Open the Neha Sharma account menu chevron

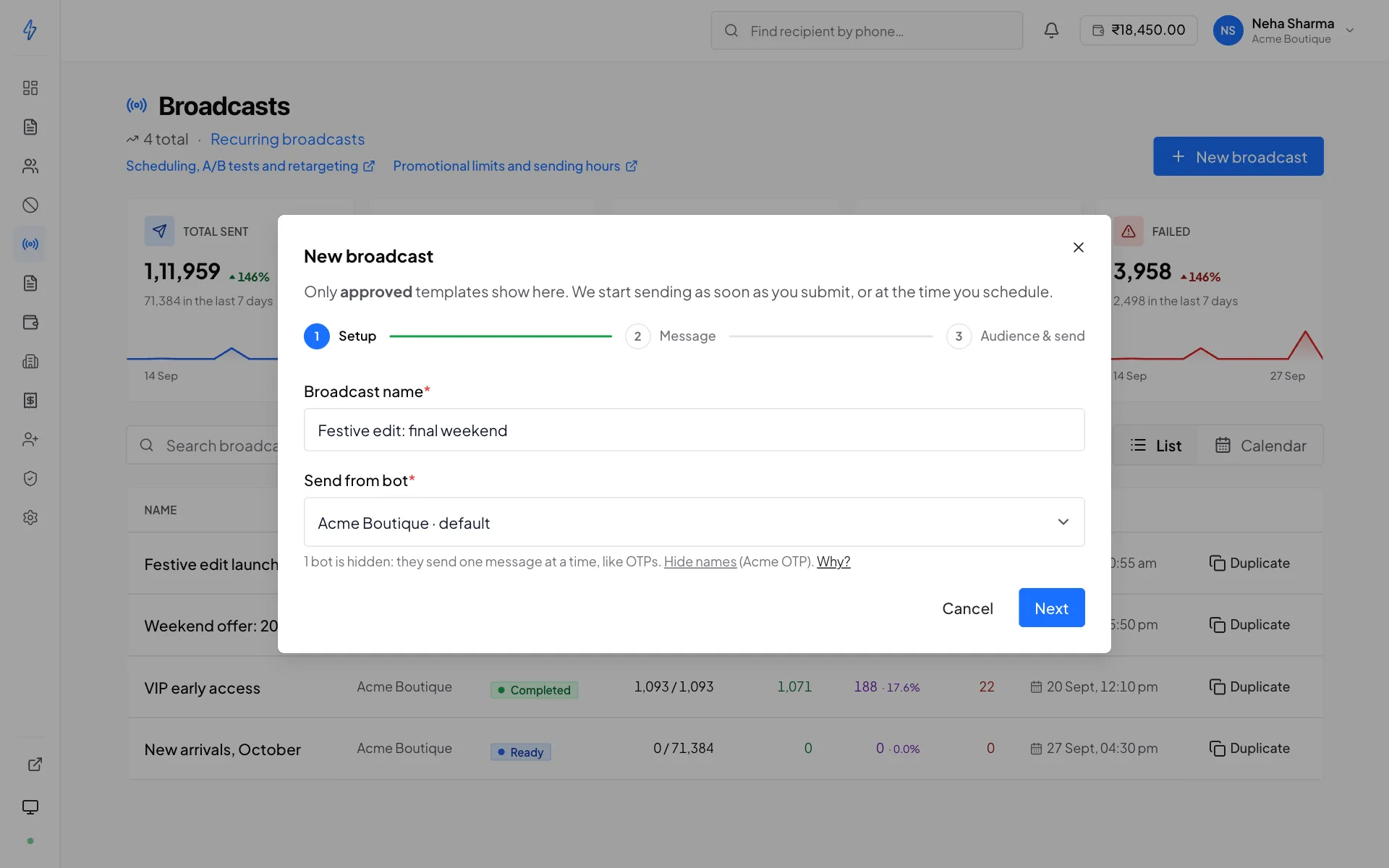tap(1349, 30)
